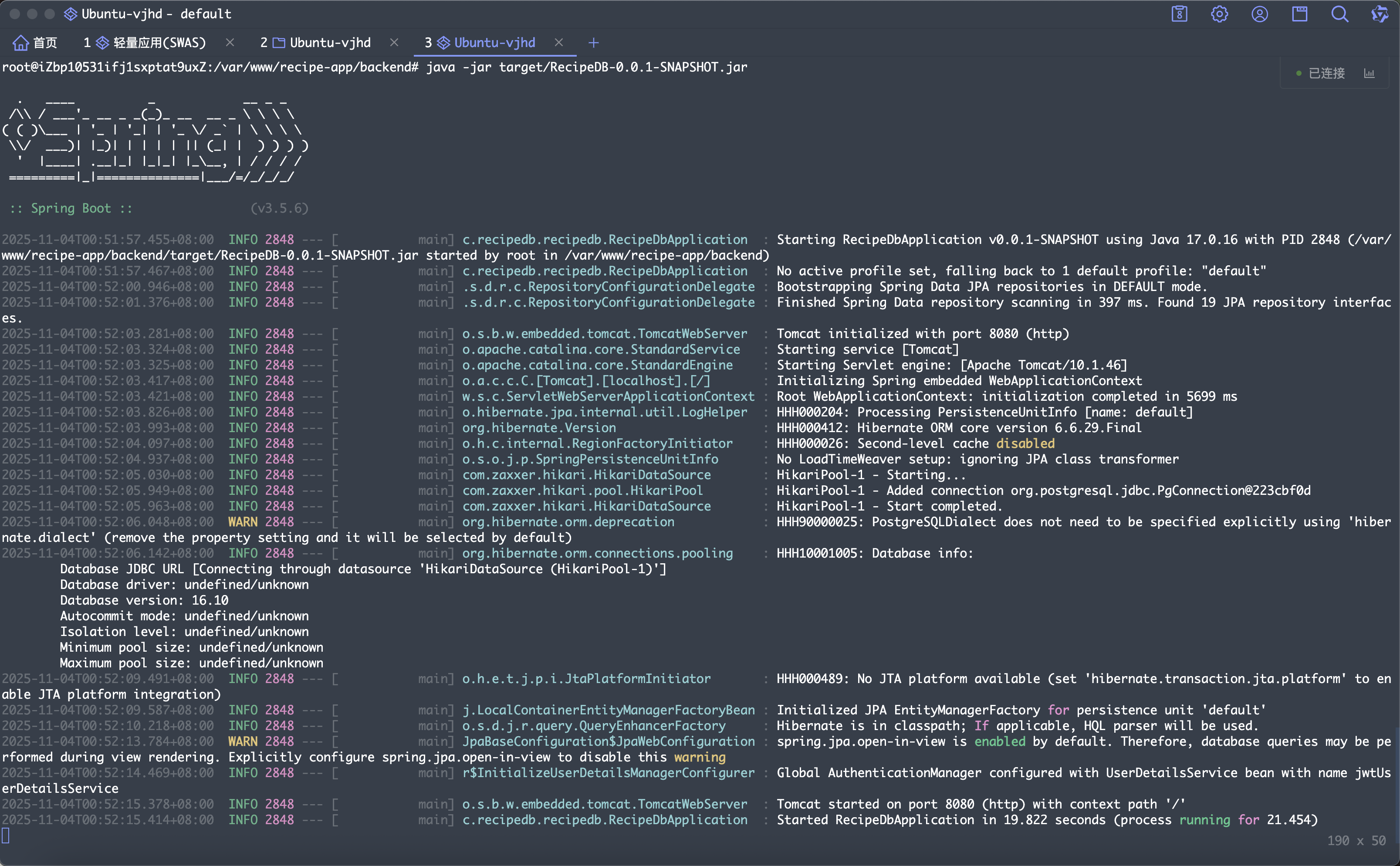The height and width of the screenshot is (866, 1400).
Task: Open the AI assistant icon at top right
Action: pyautogui.click(x=1380, y=14)
